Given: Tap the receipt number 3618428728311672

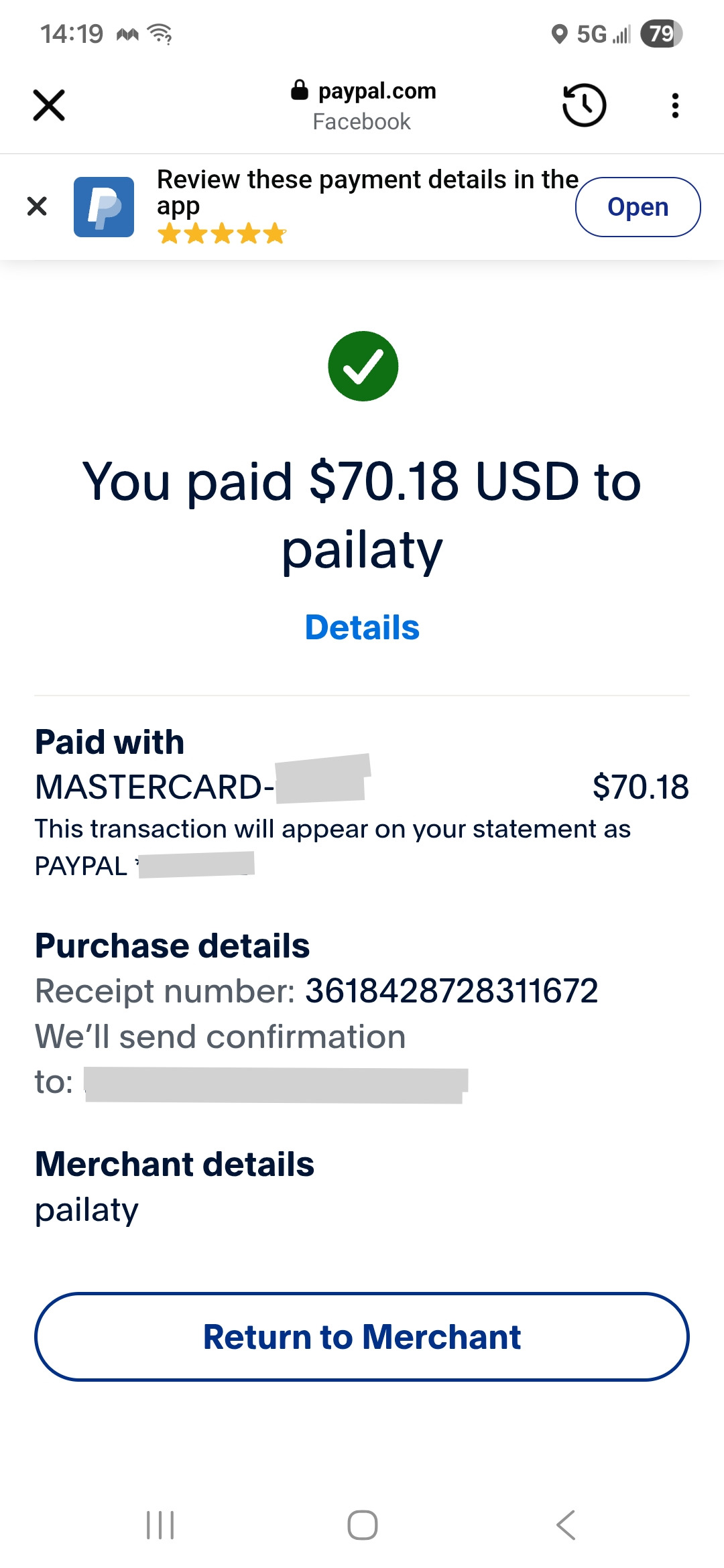Looking at the screenshot, I should point(451,991).
